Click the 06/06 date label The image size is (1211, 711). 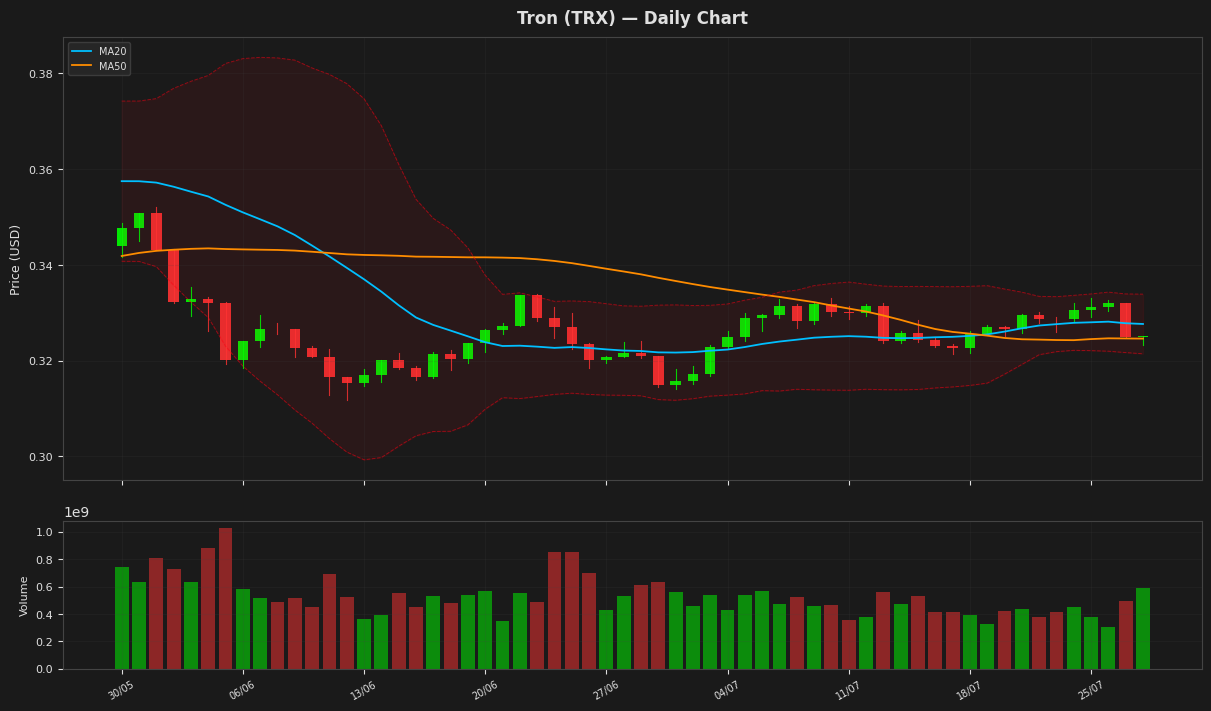pyautogui.click(x=243, y=690)
